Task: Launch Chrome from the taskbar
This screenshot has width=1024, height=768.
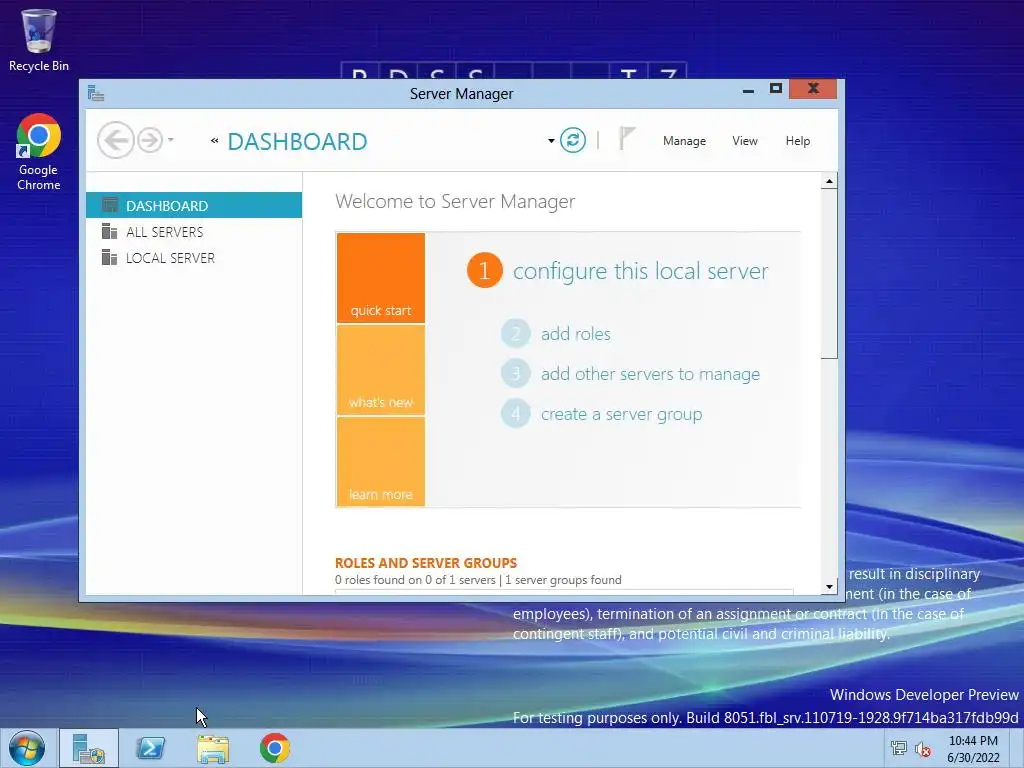Action: (x=275, y=748)
